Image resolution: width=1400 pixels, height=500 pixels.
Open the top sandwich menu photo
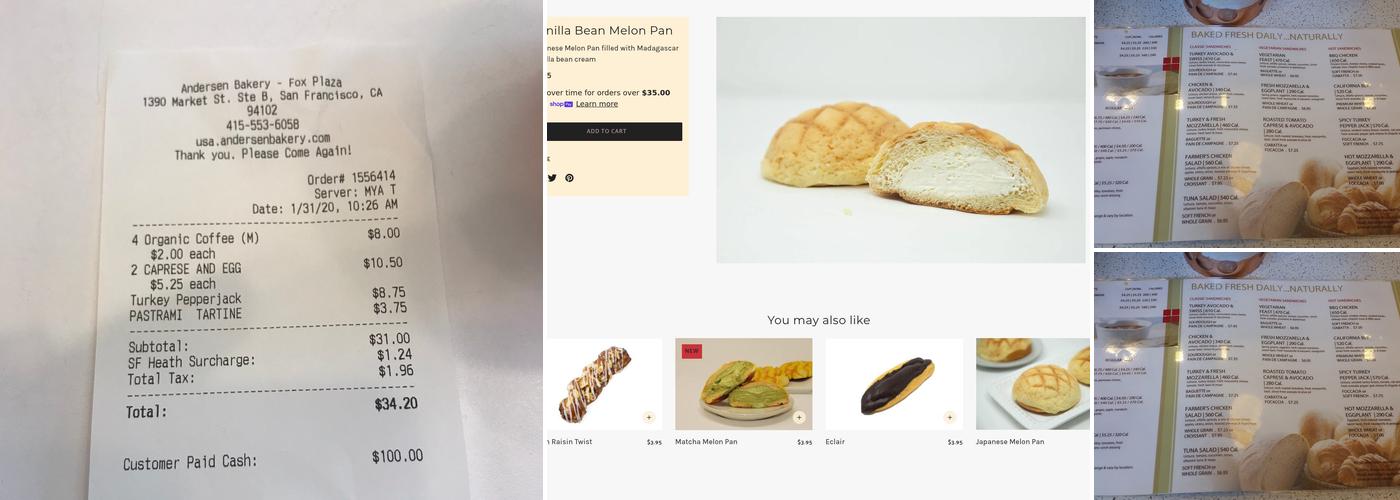point(1247,123)
